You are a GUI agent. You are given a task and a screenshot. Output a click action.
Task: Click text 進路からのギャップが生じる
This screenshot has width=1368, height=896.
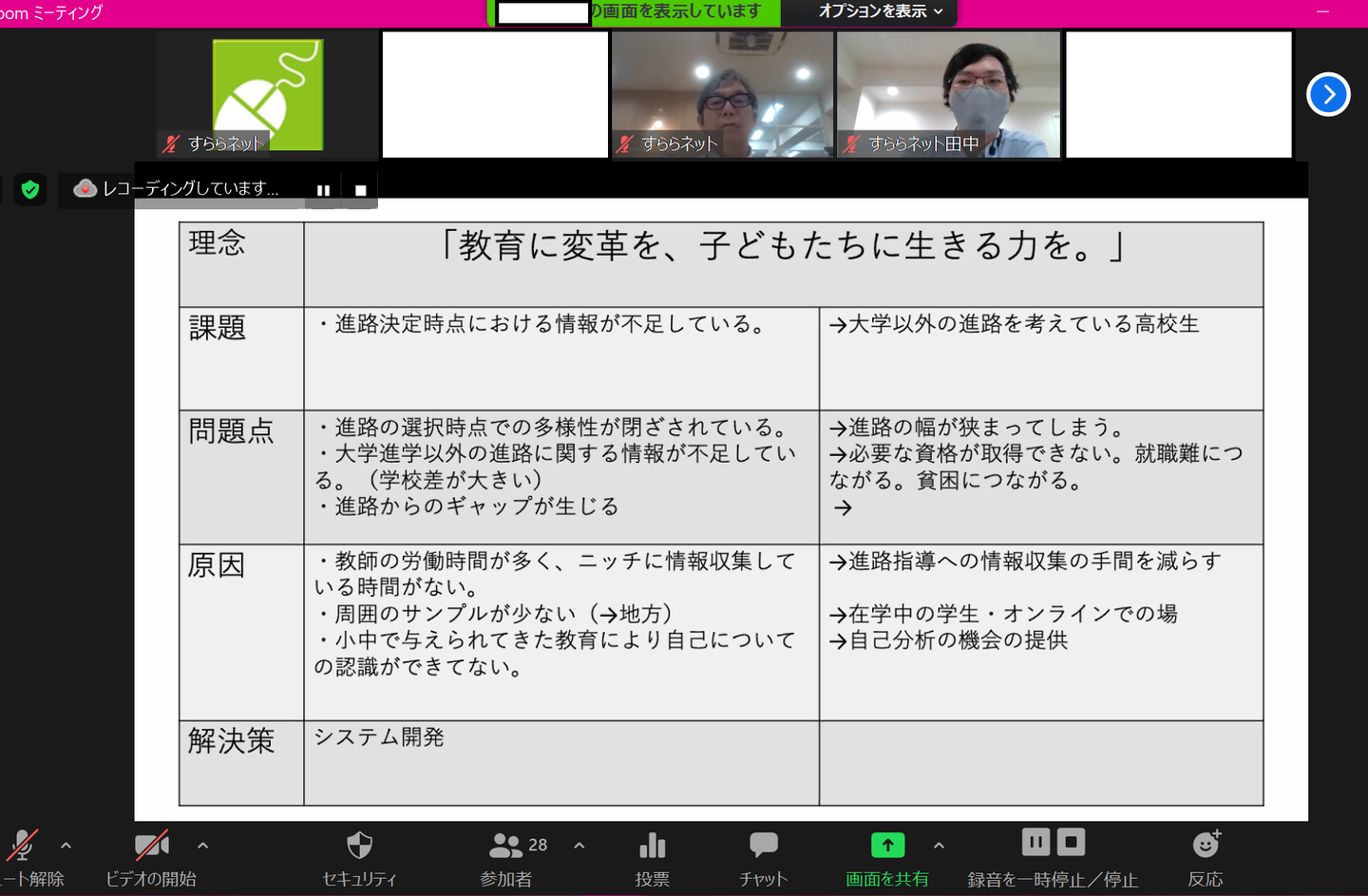pyautogui.click(x=477, y=506)
